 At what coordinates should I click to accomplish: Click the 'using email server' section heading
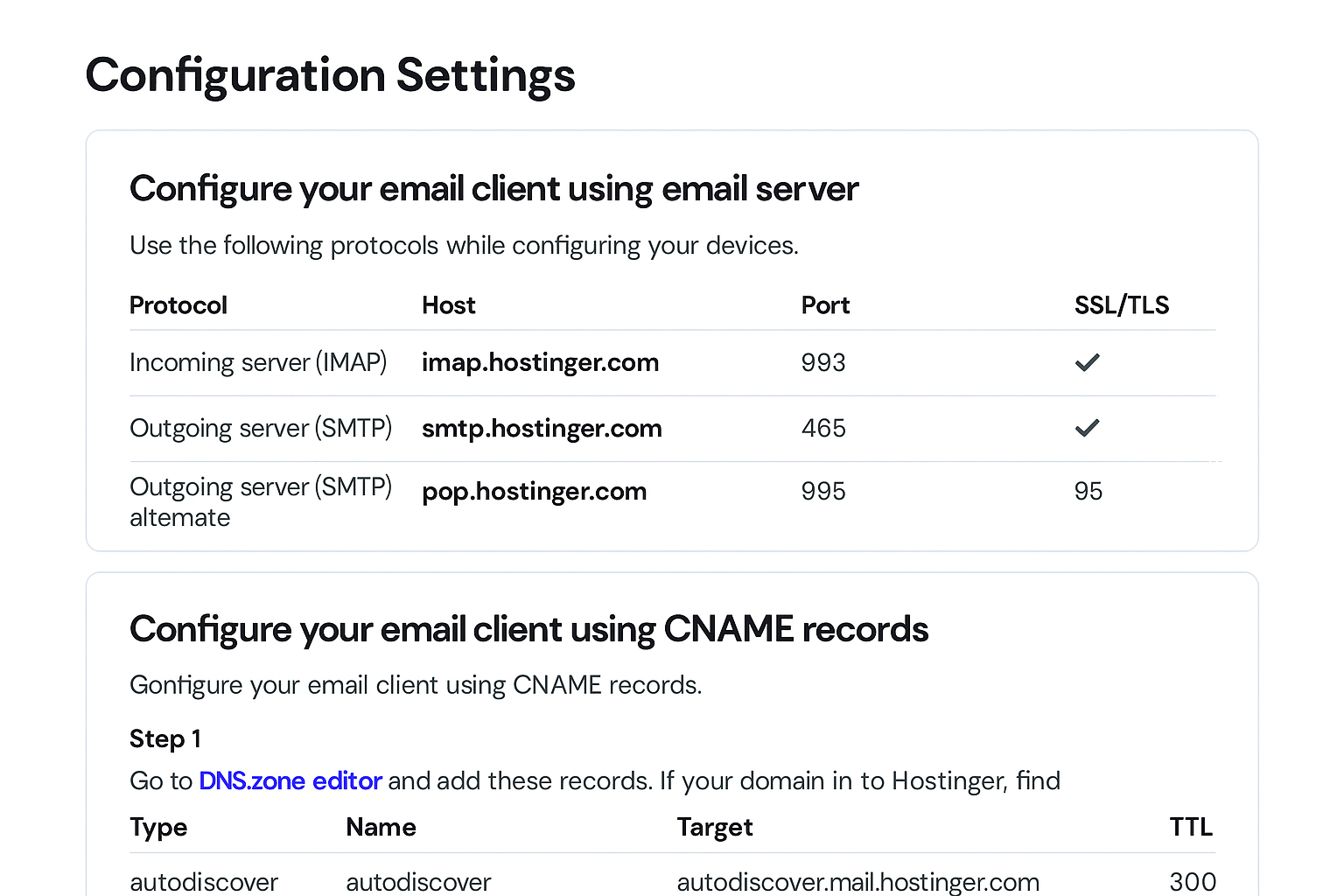(x=494, y=190)
